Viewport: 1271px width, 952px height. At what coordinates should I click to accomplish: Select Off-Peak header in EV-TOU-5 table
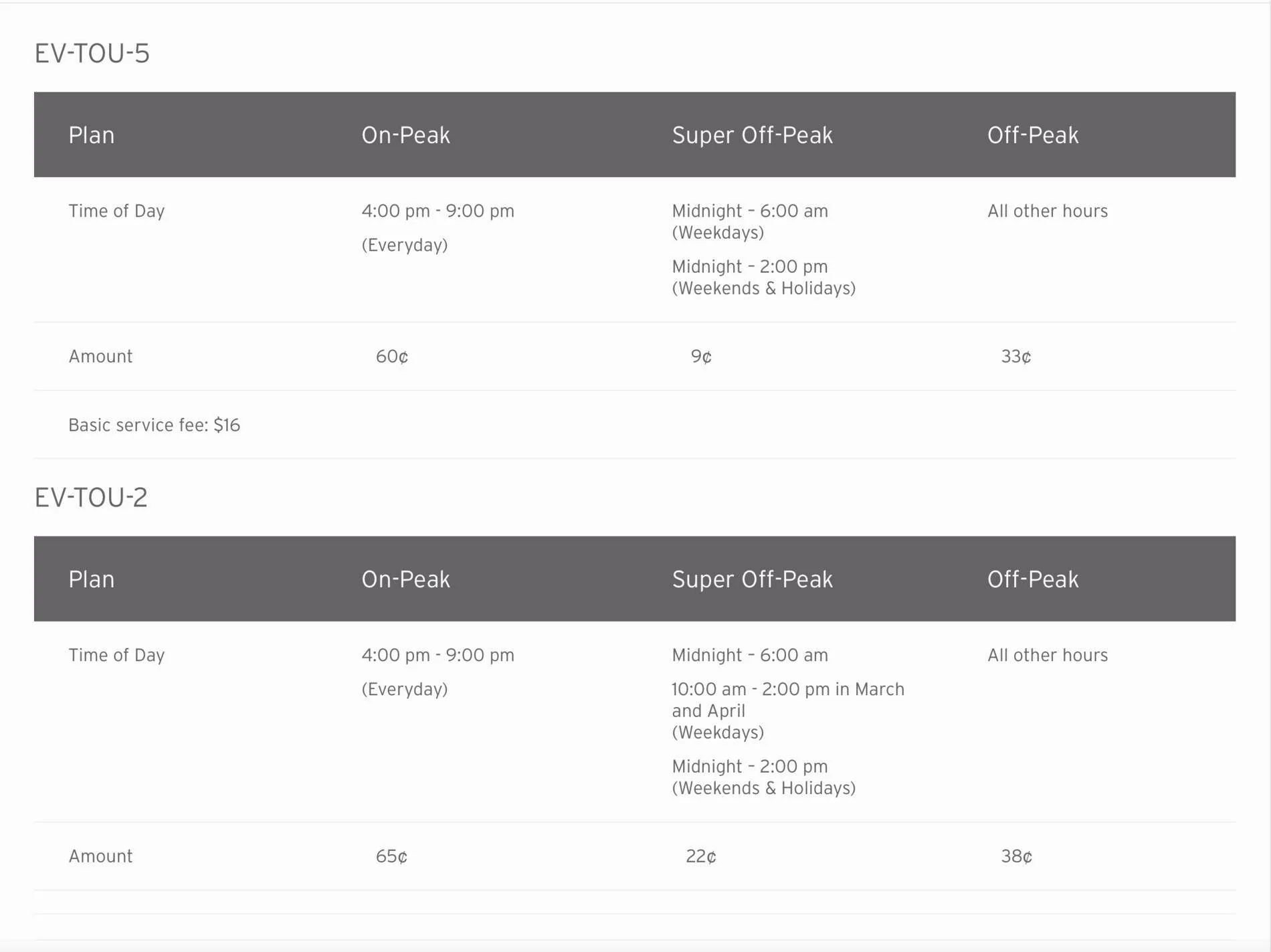1033,135
